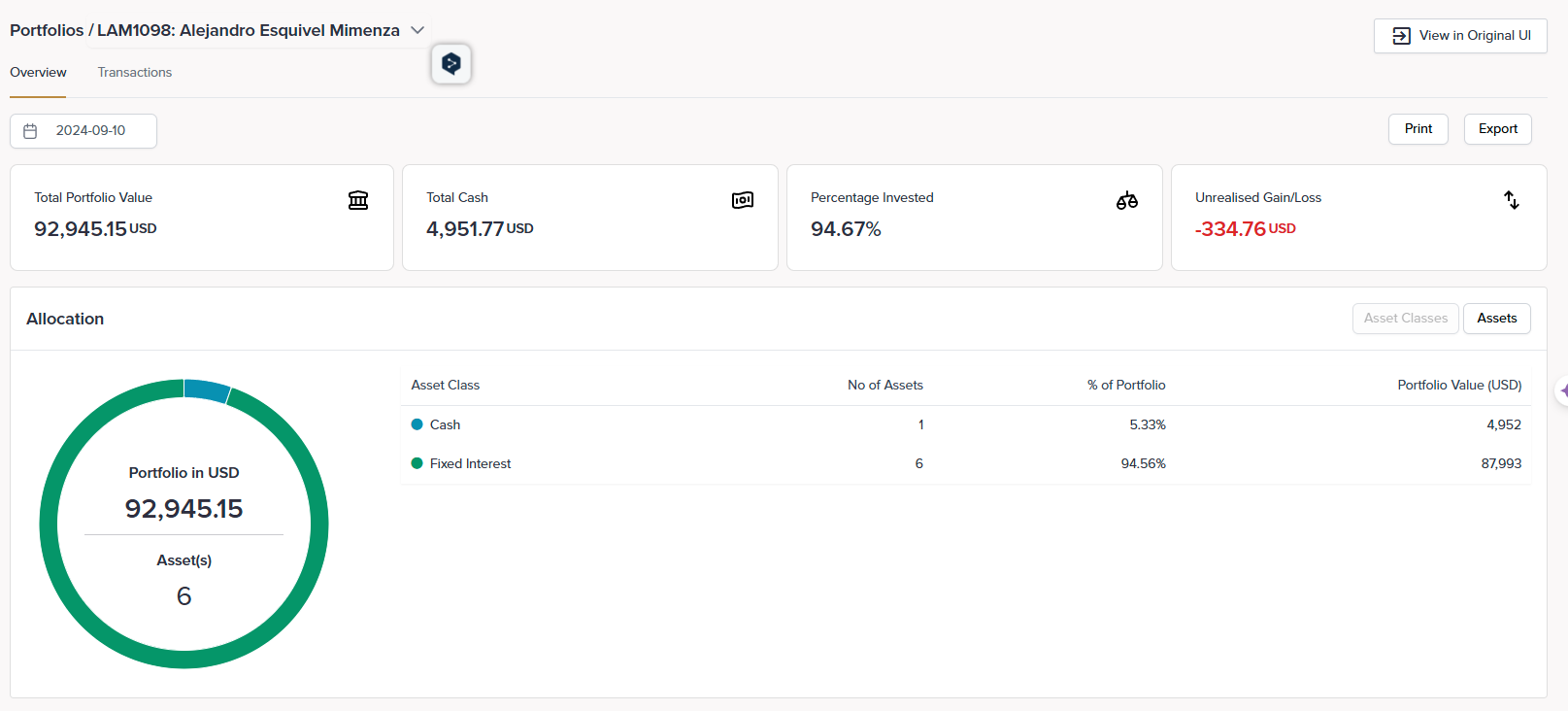Click the balance scale icon in Percentage Invested
Image resolution: width=1568 pixels, height=711 pixels.
click(1126, 200)
